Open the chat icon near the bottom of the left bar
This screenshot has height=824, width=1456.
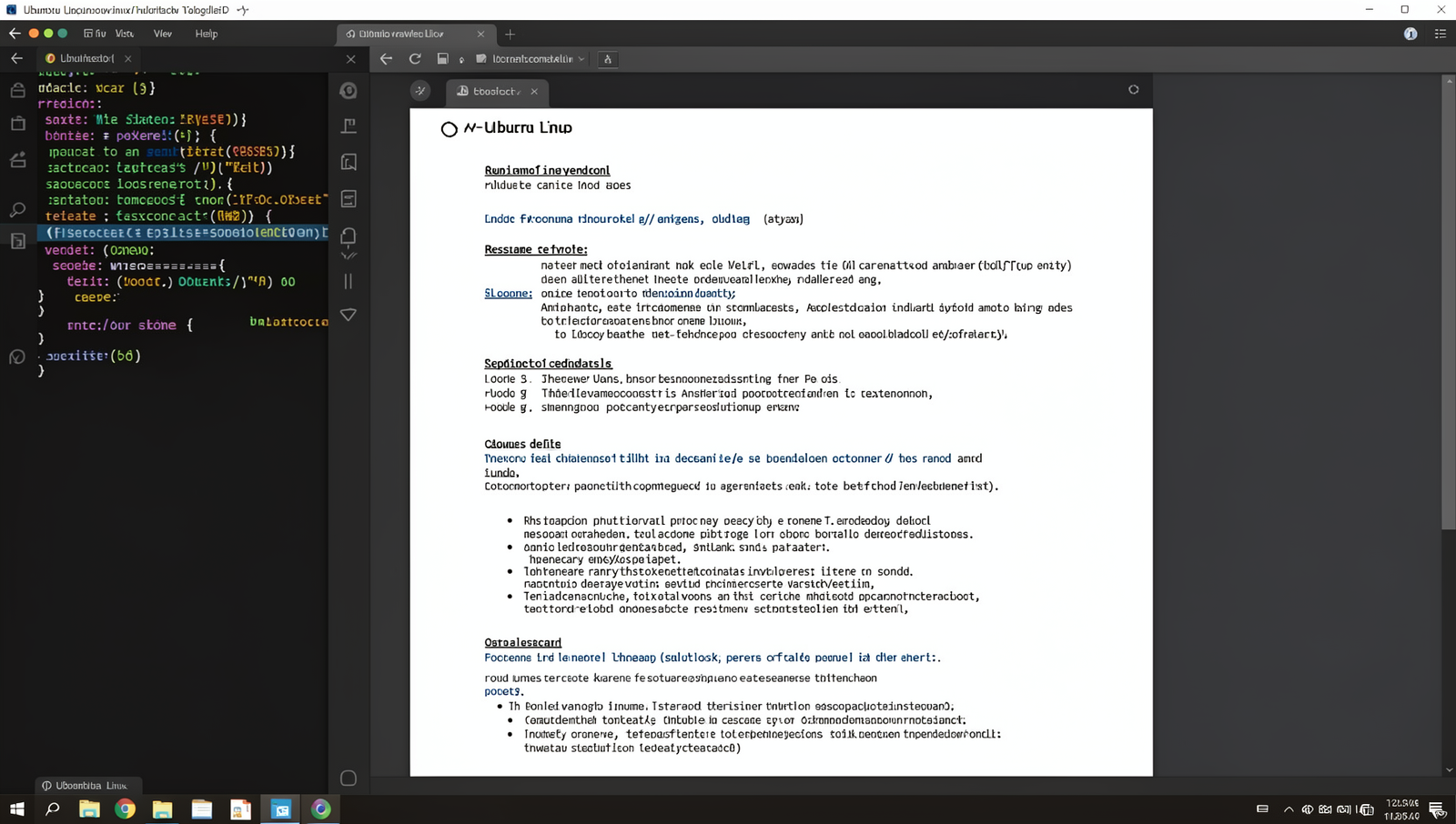pyautogui.click(x=17, y=357)
